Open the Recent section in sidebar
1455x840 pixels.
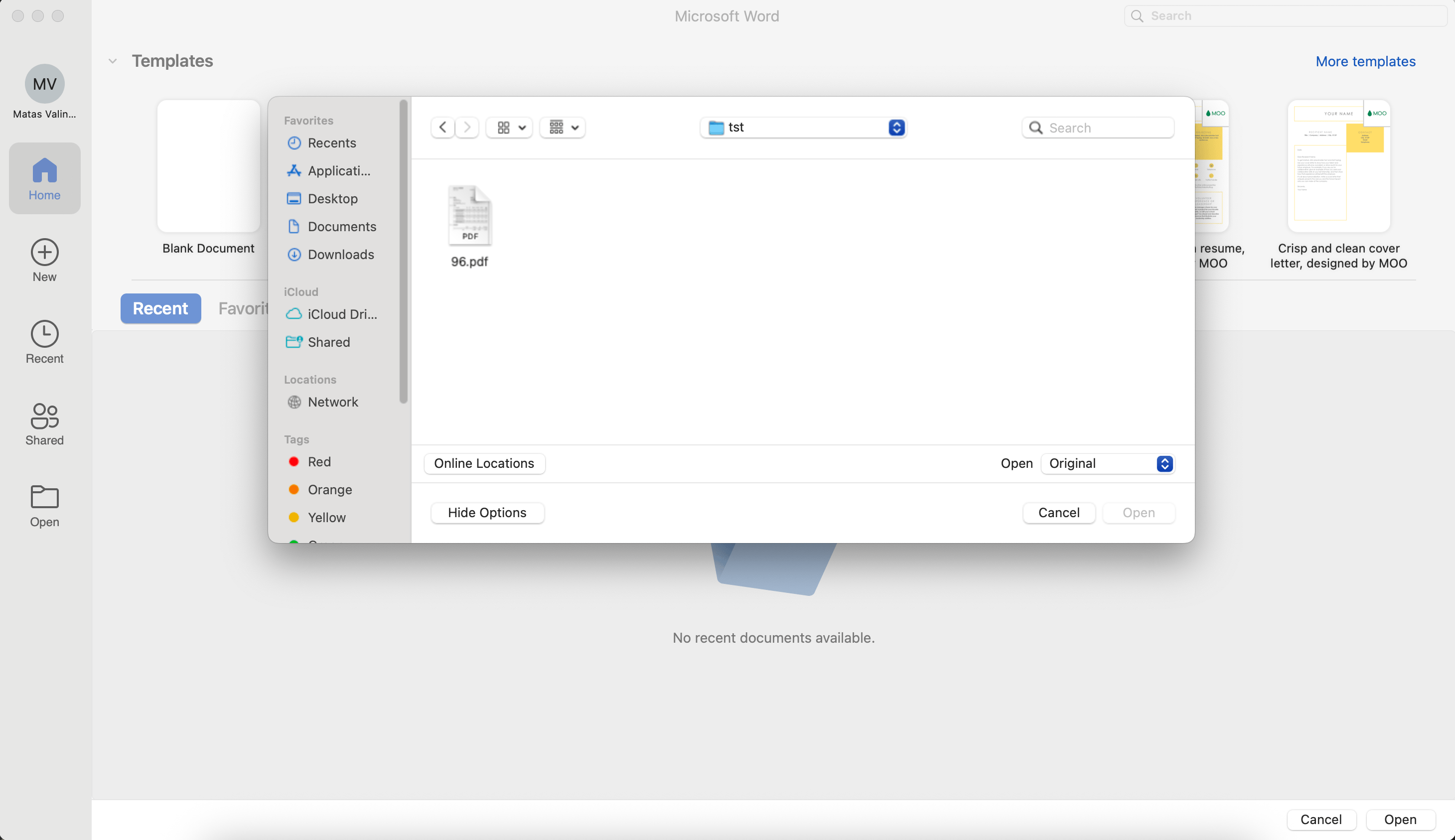point(44,342)
